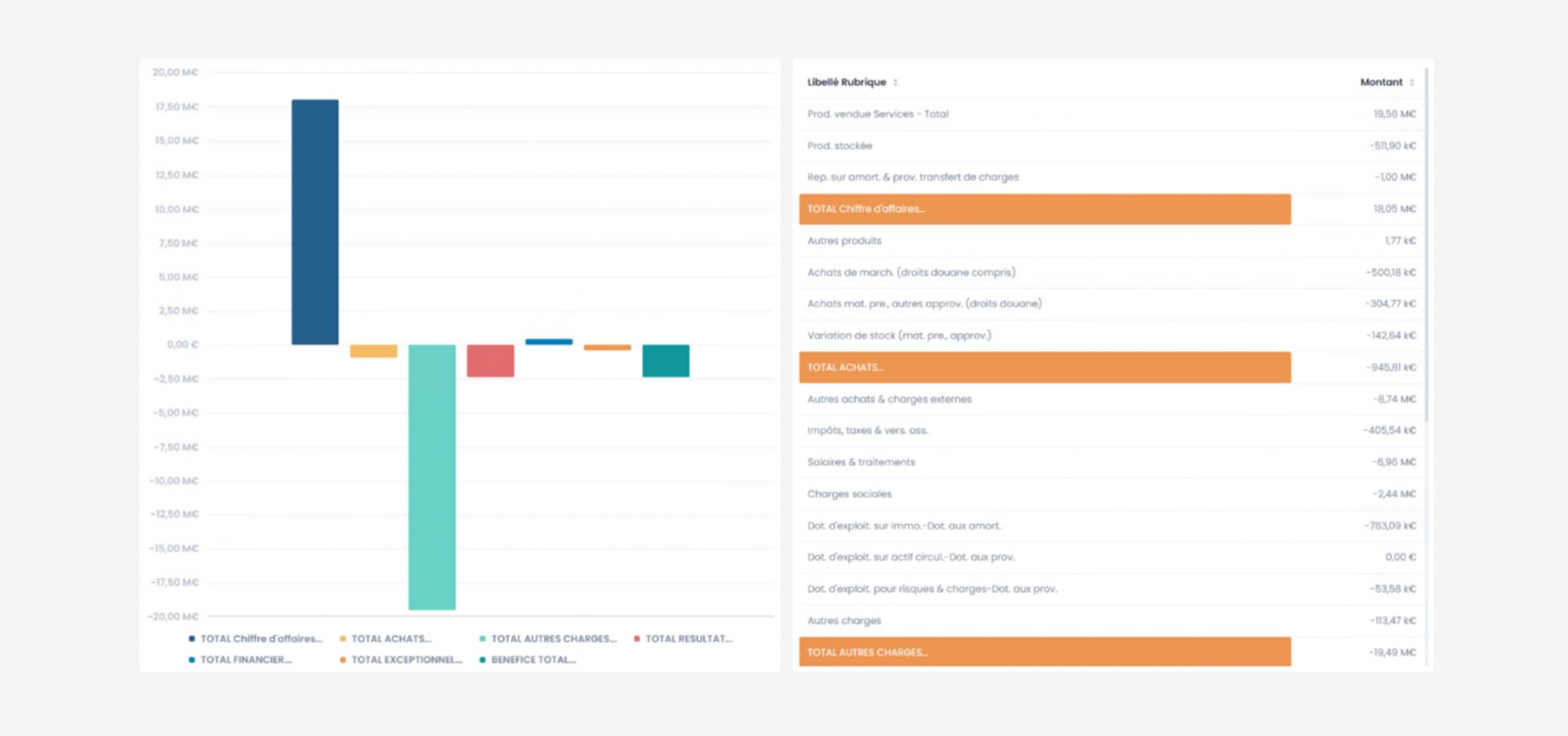Click the orange TOTAL AUTRES CHARGES row
The width and height of the screenshot is (1568, 736).
(x=1045, y=652)
